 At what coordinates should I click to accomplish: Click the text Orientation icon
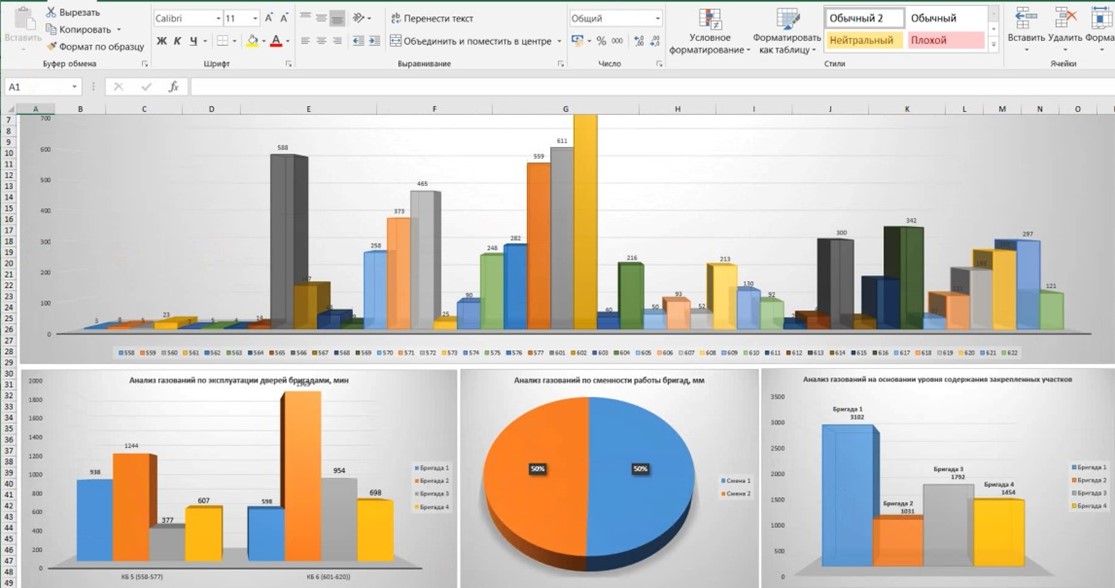tap(358, 18)
